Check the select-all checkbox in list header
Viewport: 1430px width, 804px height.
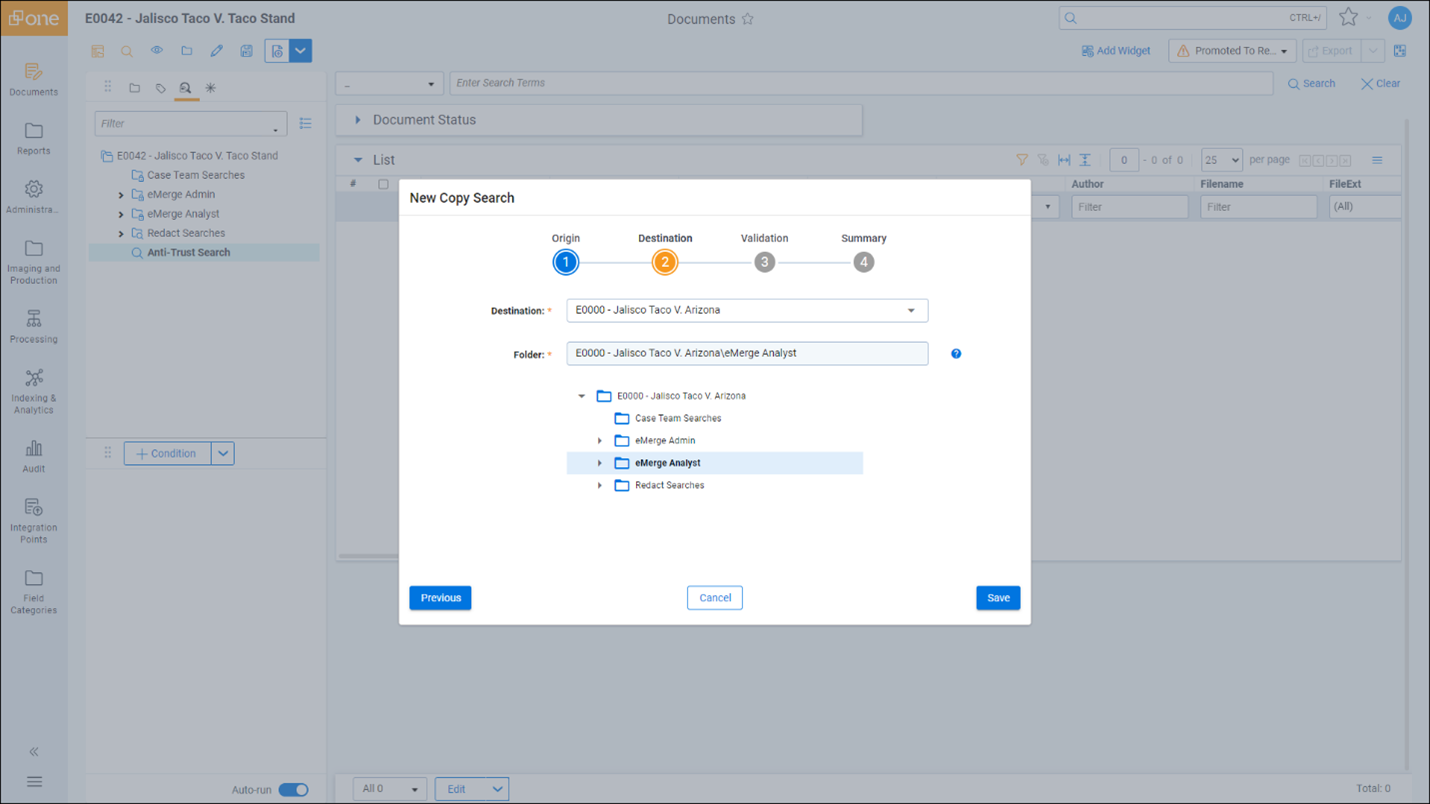pyautogui.click(x=383, y=184)
